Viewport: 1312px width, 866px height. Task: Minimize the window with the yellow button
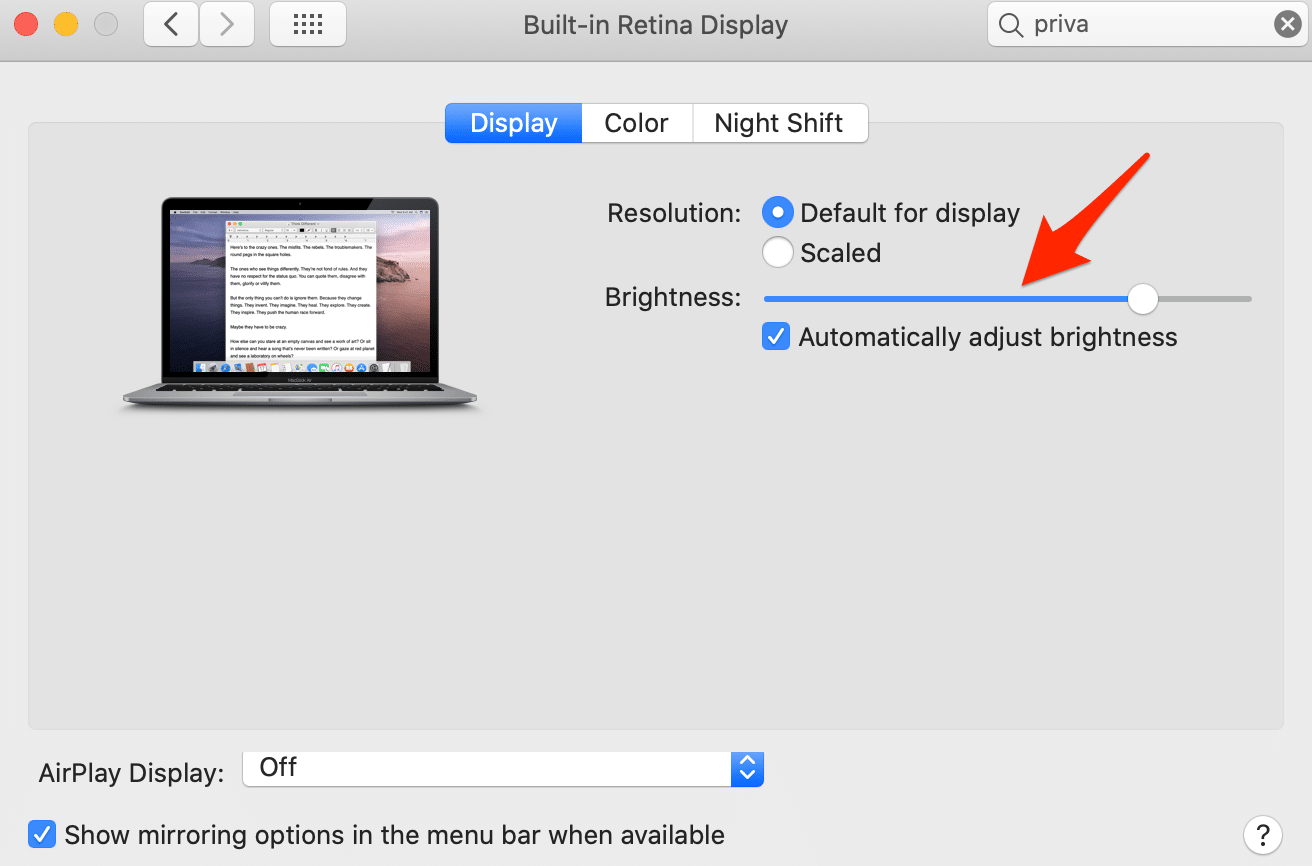tap(66, 25)
